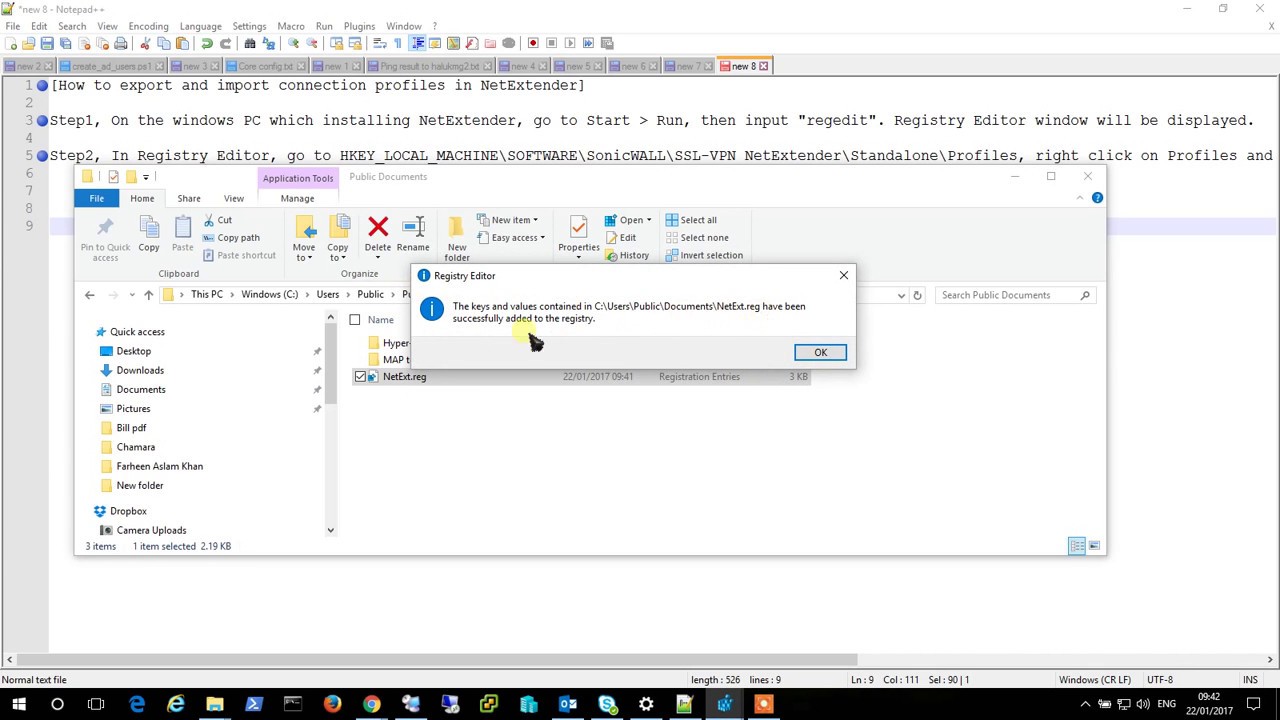Viewport: 1280px width, 720px height.
Task: Switch to the Explorer View tab
Action: pyautogui.click(x=233, y=198)
